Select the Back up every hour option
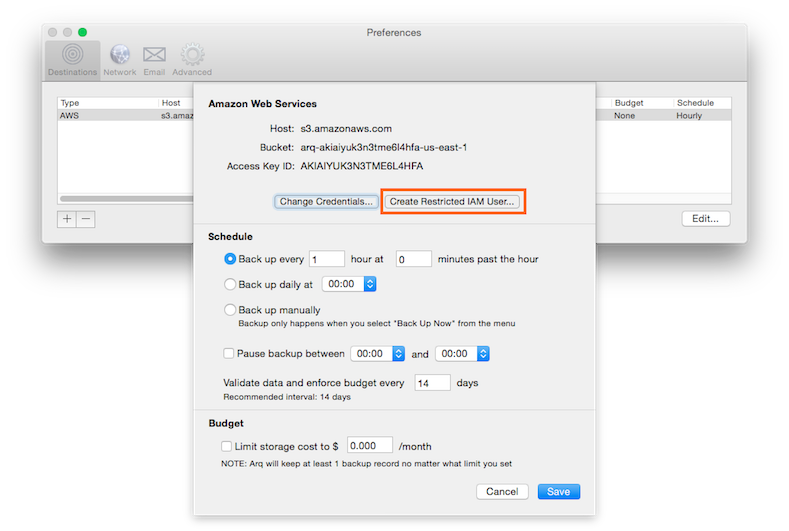The height and width of the screenshot is (531, 789). pyautogui.click(x=231, y=259)
